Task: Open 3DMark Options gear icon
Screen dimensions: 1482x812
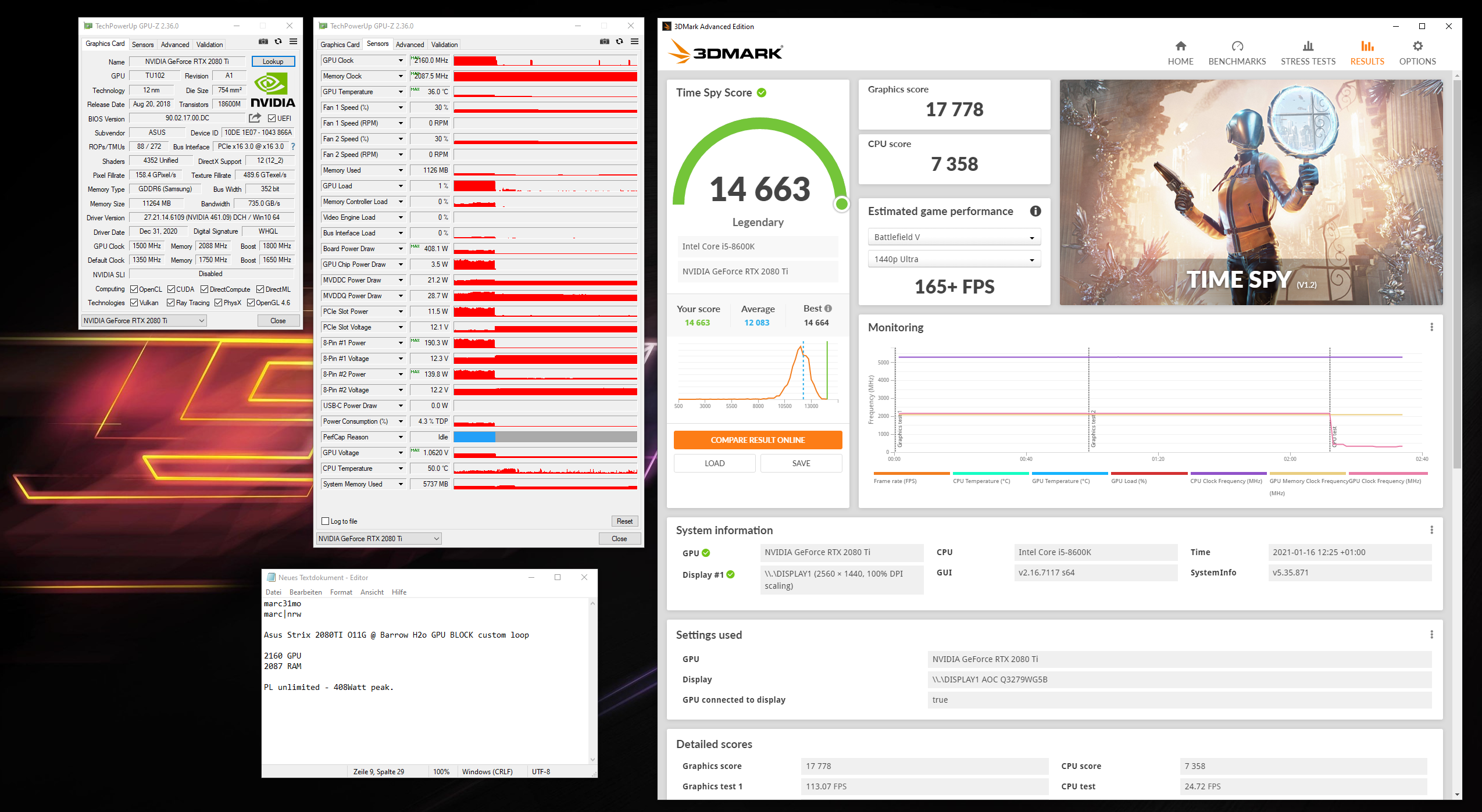Action: coord(1417,46)
